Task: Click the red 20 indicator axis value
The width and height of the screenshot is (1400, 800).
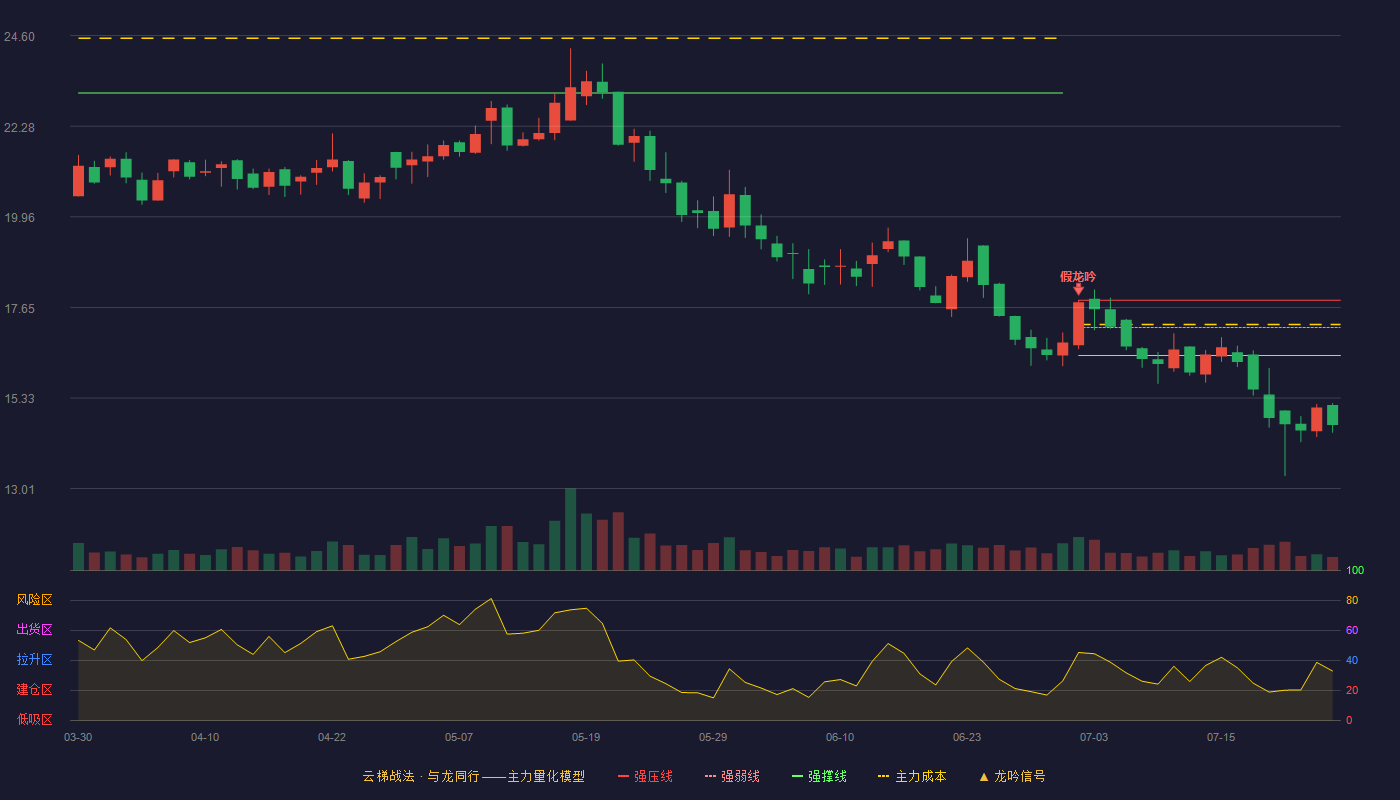Action: click(x=1352, y=690)
